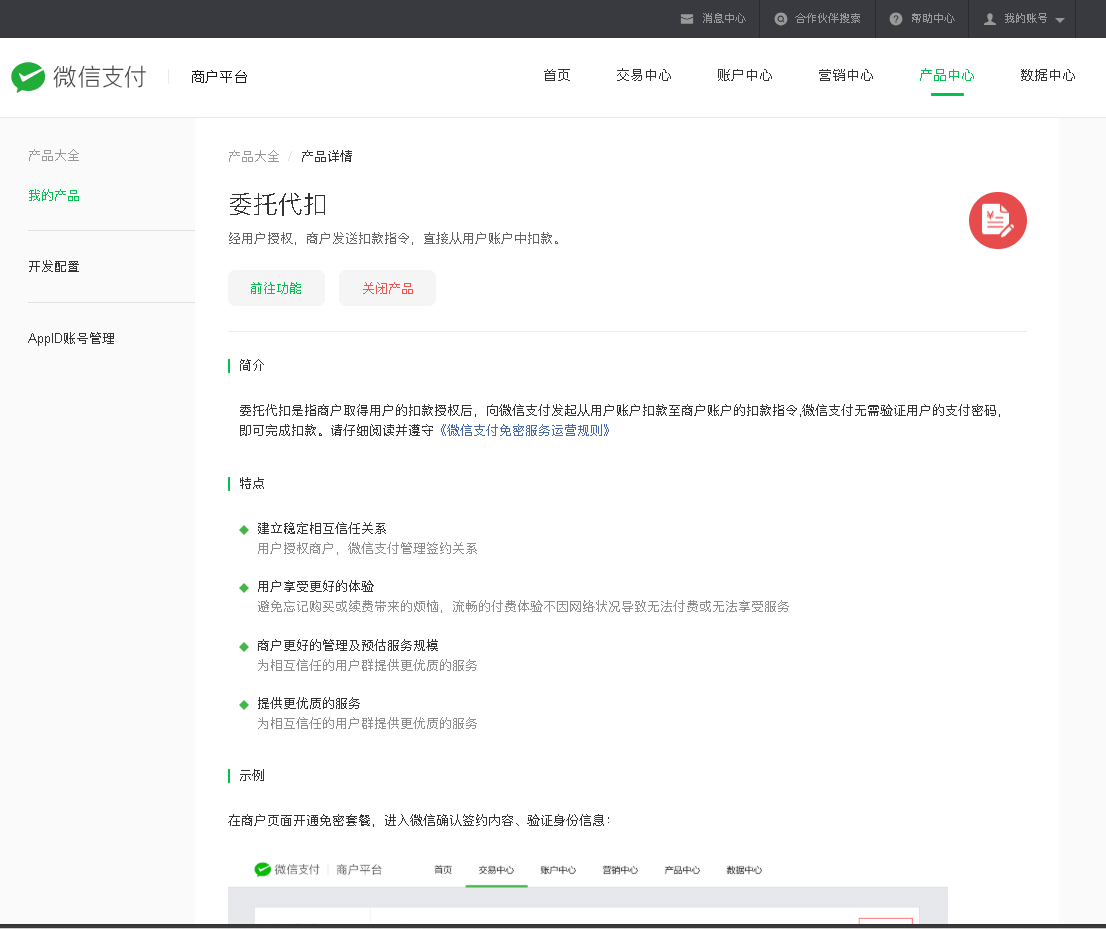The image size is (1106, 929).
Task: Open 微信支付免密服务运营规则 link
Action: (523, 430)
